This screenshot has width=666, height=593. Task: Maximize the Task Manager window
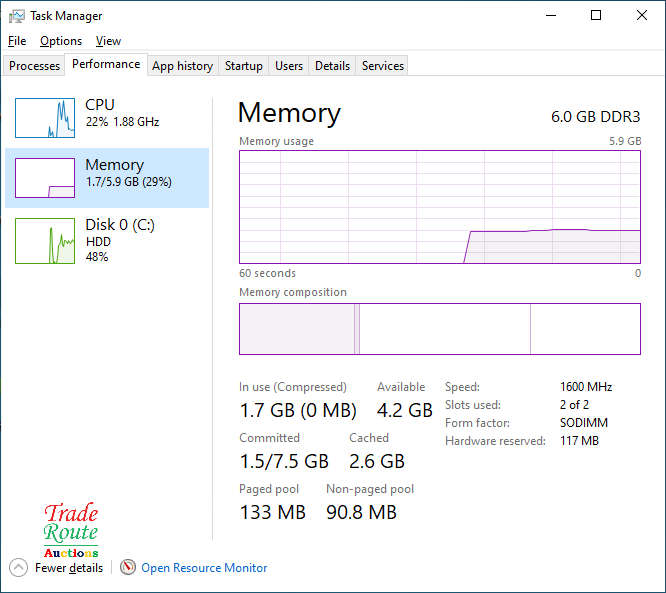click(596, 16)
